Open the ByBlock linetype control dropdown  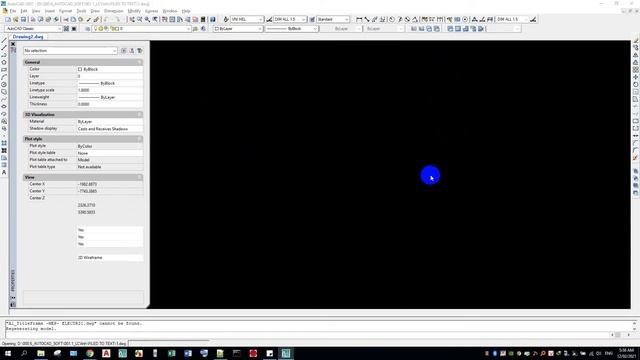pos(291,29)
